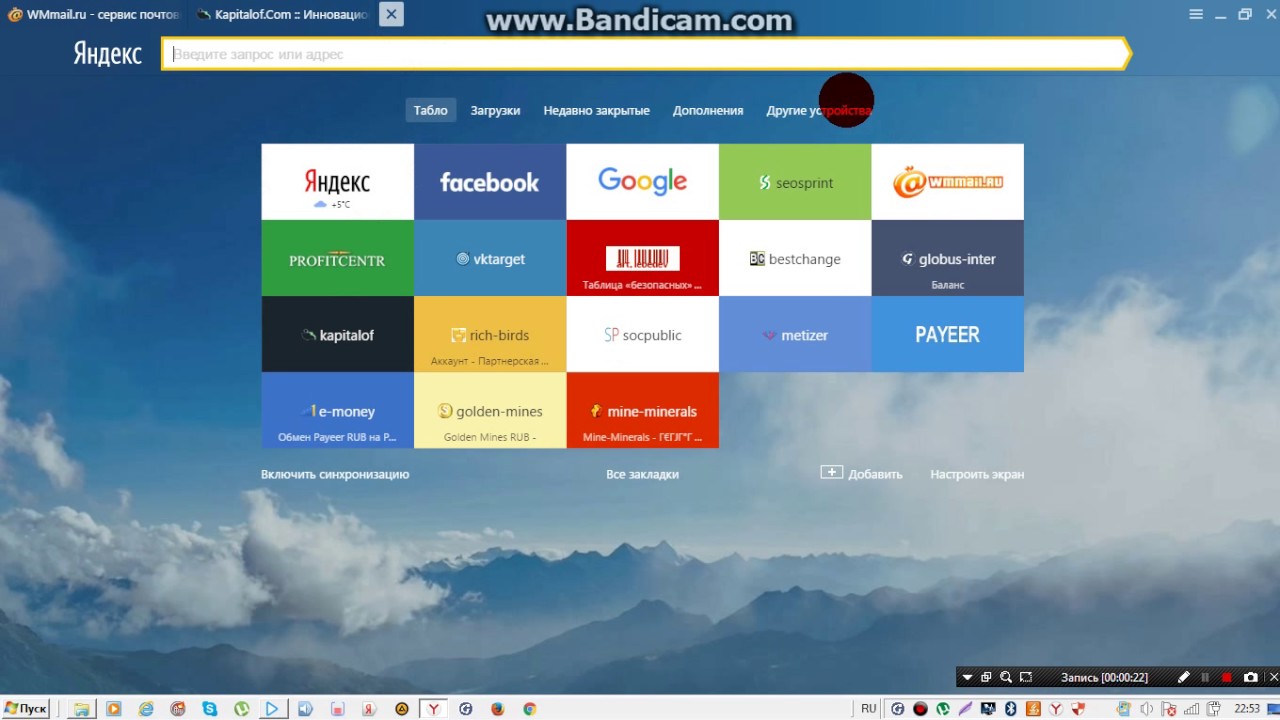
Task: Click system volume tray icon
Action: [1146, 709]
